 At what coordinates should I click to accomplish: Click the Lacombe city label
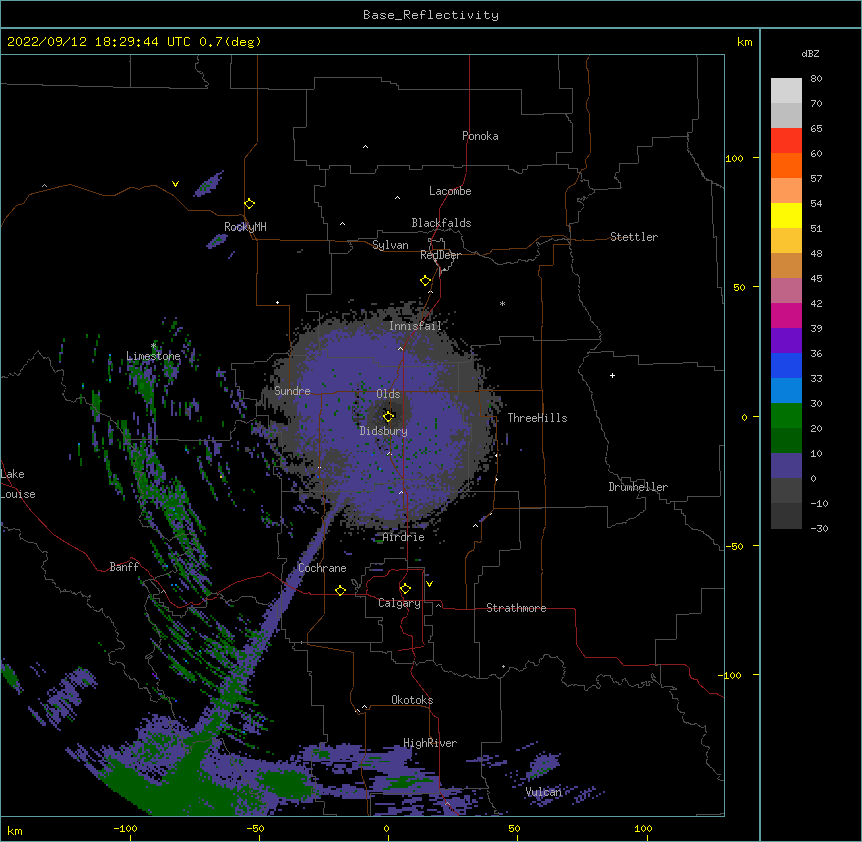pyautogui.click(x=450, y=191)
